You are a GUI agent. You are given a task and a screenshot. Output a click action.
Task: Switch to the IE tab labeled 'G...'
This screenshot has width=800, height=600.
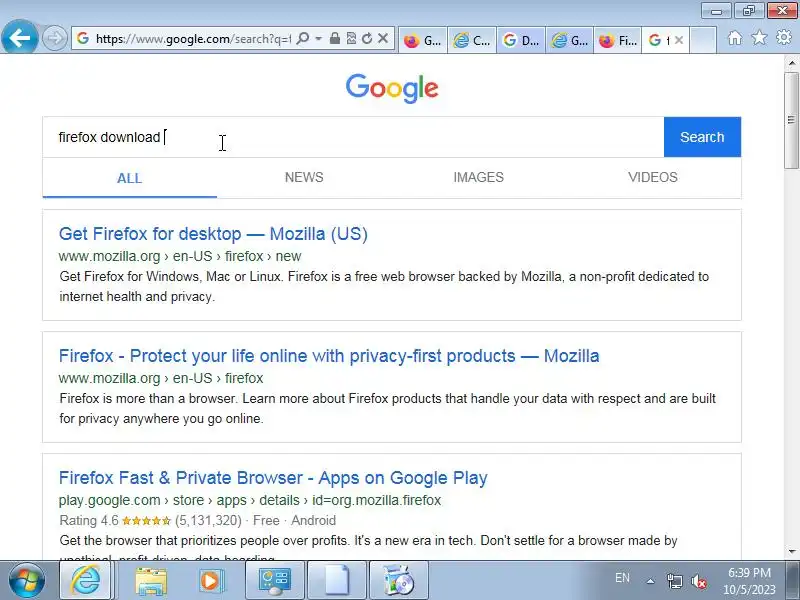pyautogui.click(x=570, y=40)
